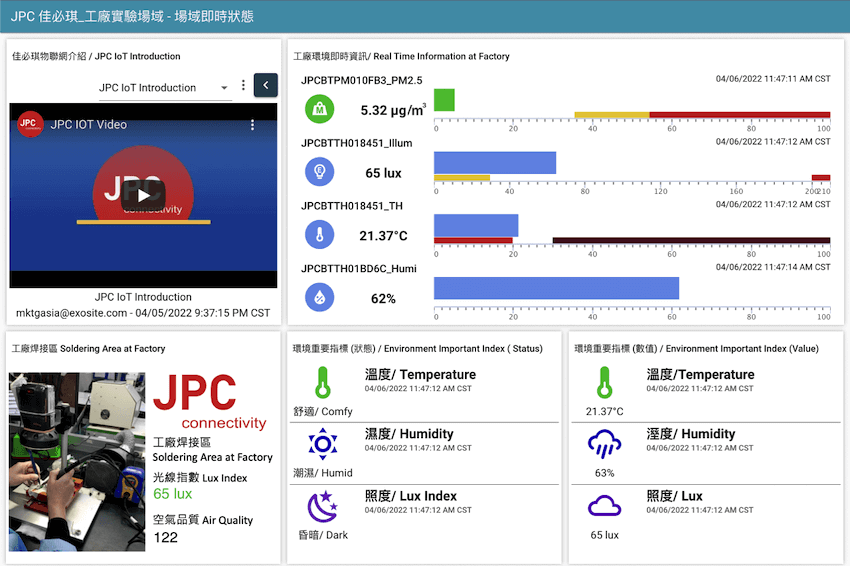Click the rain cloud icon above 63%
Viewport: 850px width, 566px height.
click(604, 444)
